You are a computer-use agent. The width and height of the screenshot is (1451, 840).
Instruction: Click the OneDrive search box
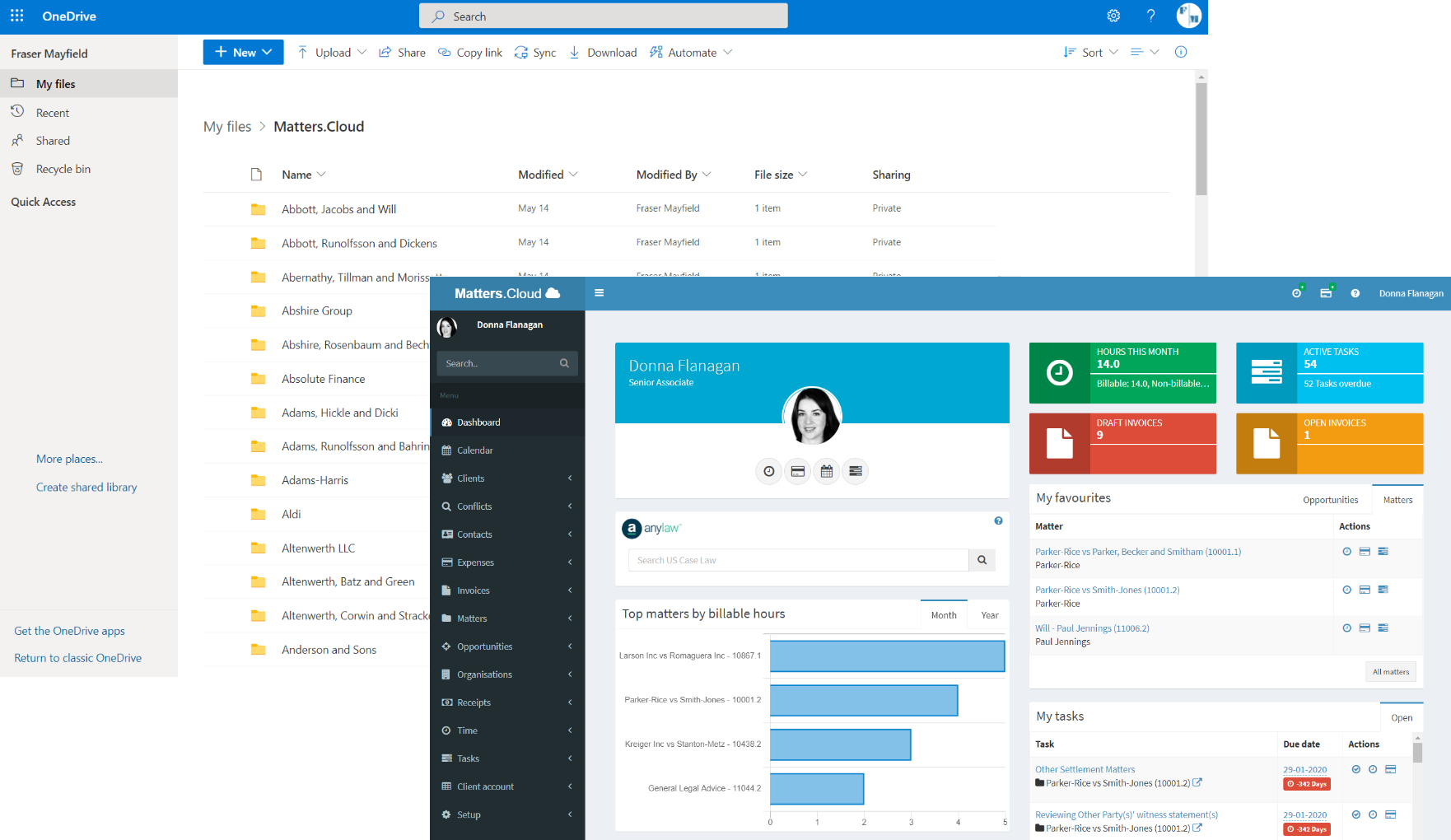point(604,16)
